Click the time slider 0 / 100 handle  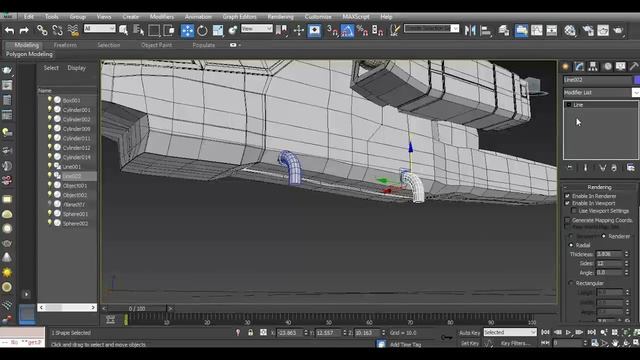point(137,309)
